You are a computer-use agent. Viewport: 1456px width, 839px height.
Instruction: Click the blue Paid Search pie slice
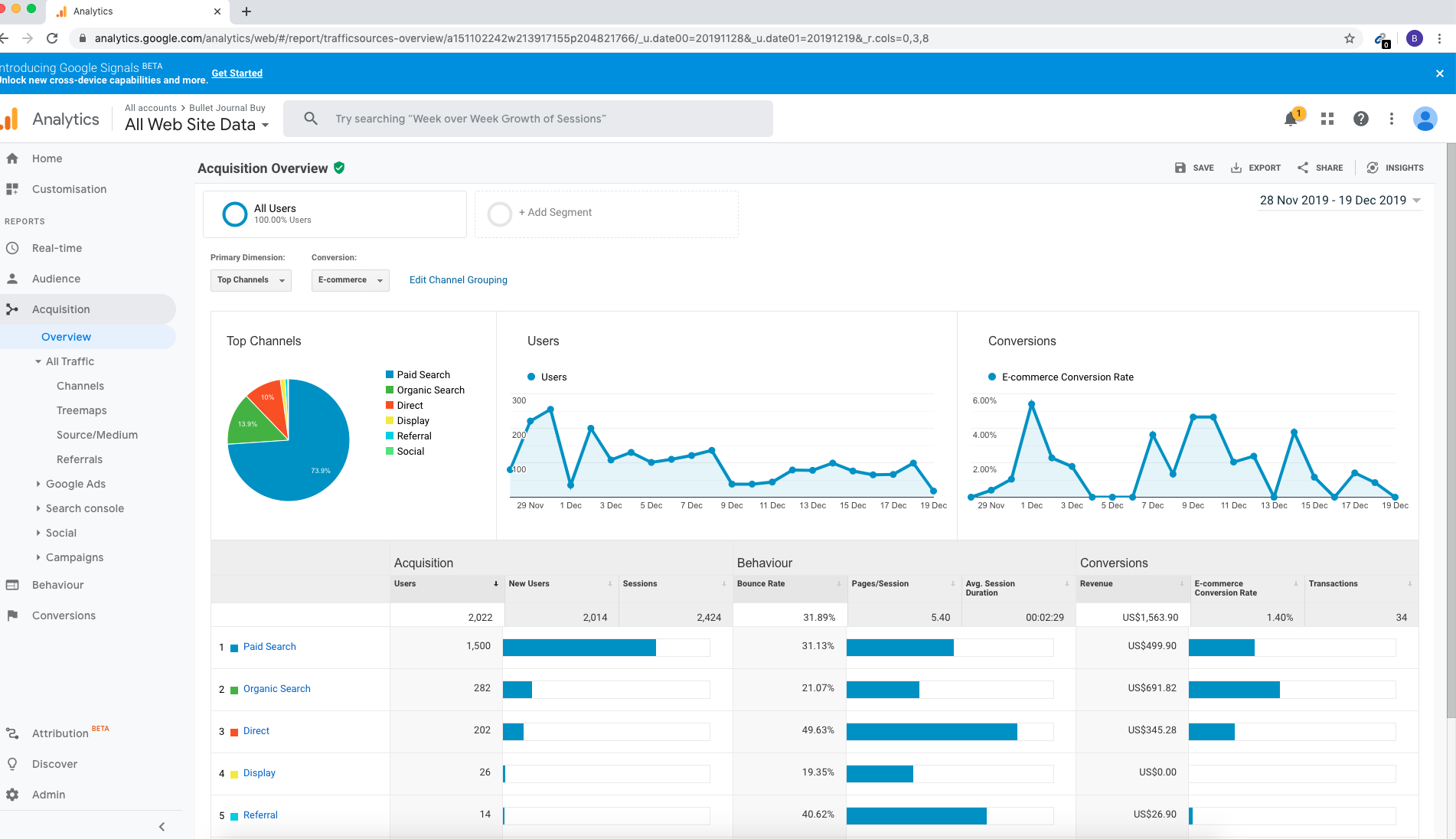tap(306, 459)
